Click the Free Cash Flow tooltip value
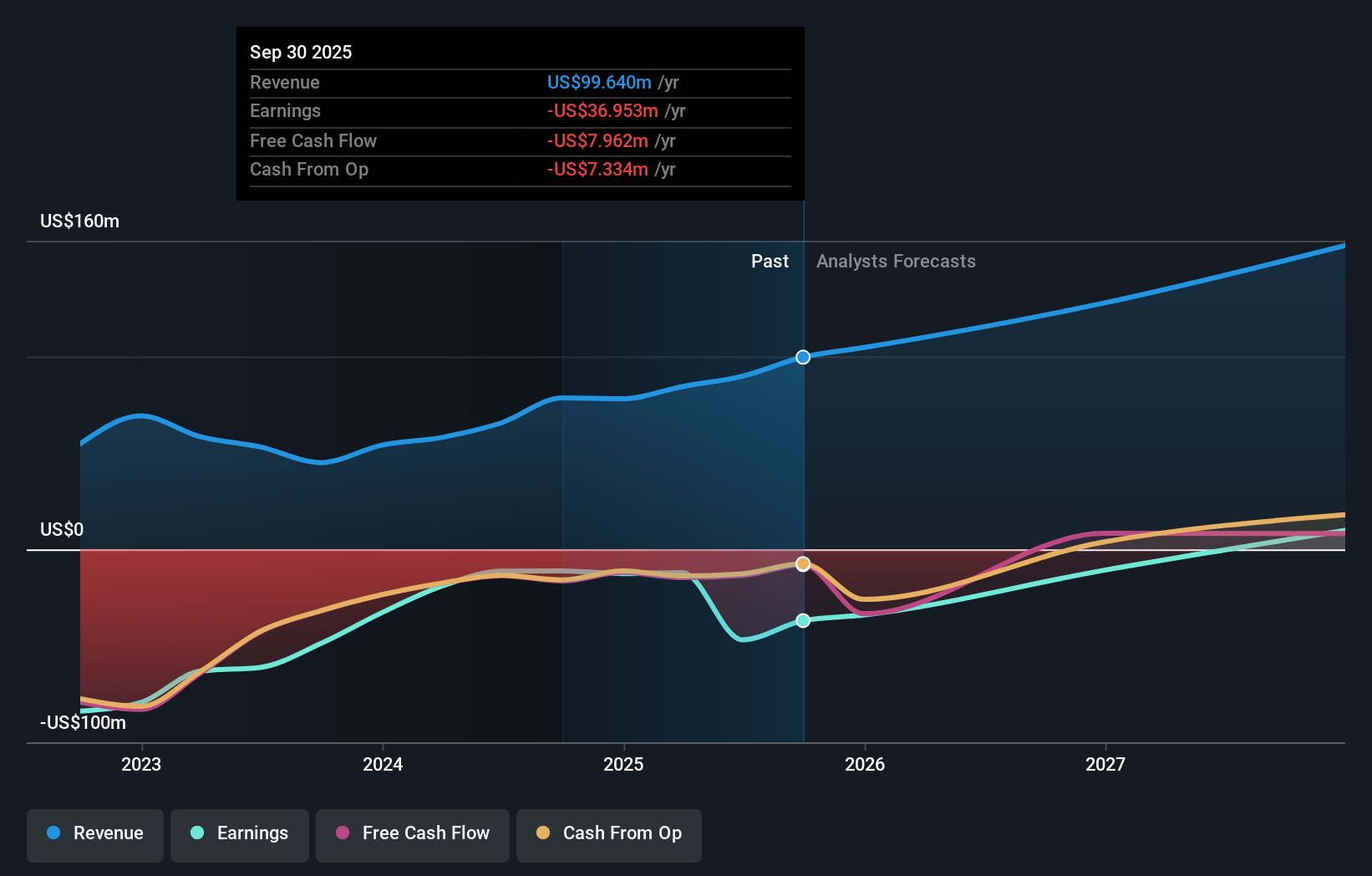Viewport: 1372px width, 876px height. coord(597,140)
